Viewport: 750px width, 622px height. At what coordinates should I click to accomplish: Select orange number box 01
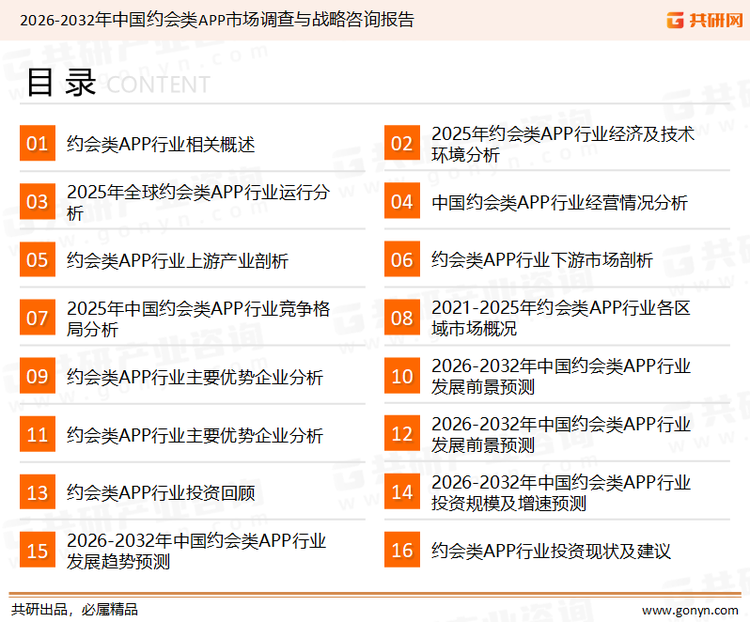[37, 143]
